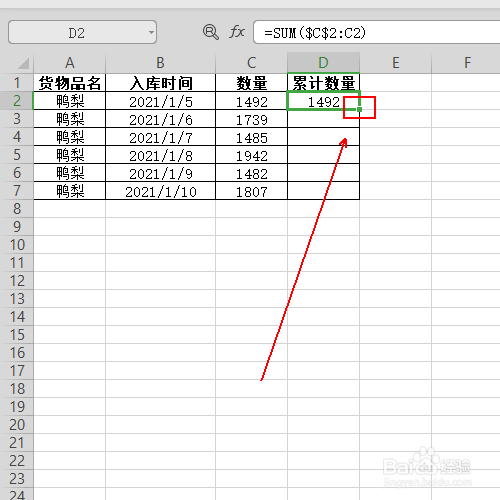Select the date cell 2021/1/5
500x500 pixels.
click(x=161, y=101)
